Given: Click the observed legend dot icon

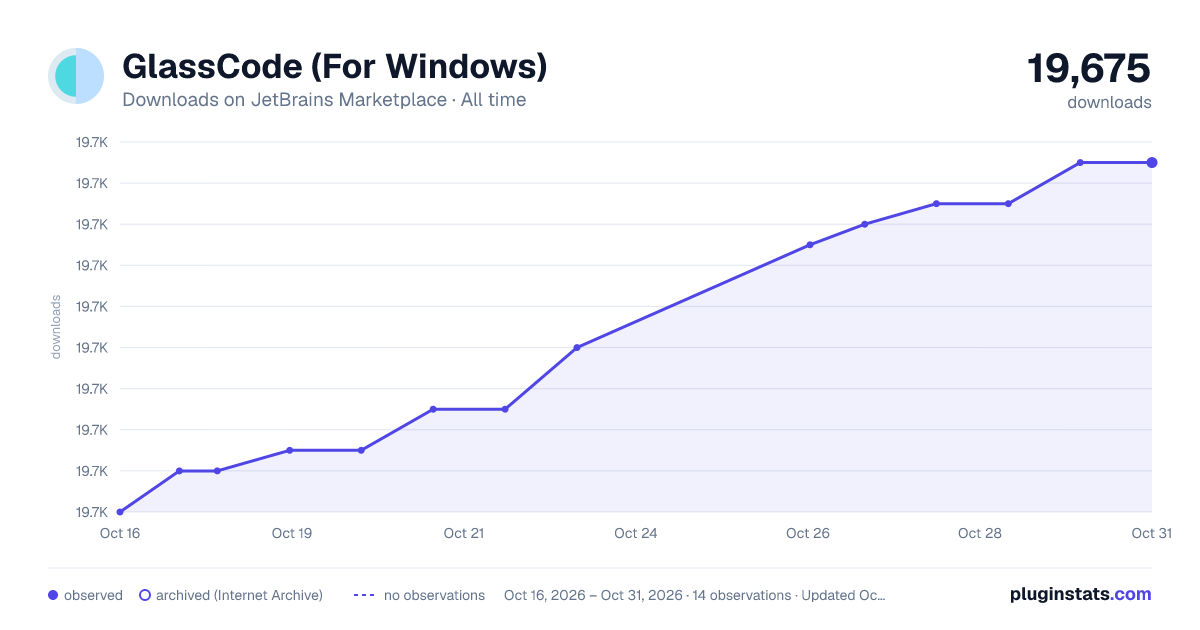Looking at the screenshot, I should 53,595.
